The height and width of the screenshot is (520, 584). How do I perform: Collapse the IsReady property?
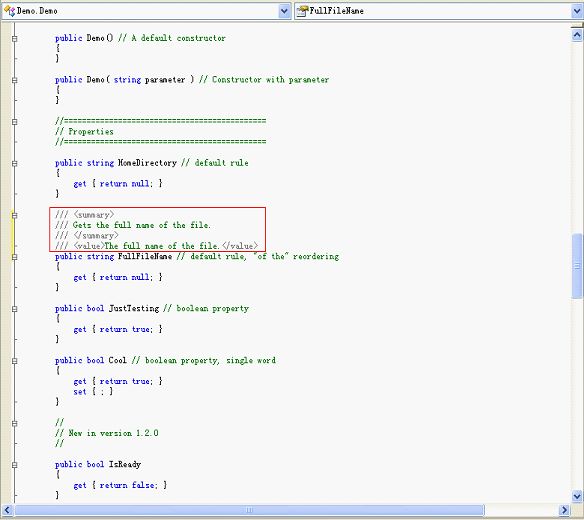[15, 465]
